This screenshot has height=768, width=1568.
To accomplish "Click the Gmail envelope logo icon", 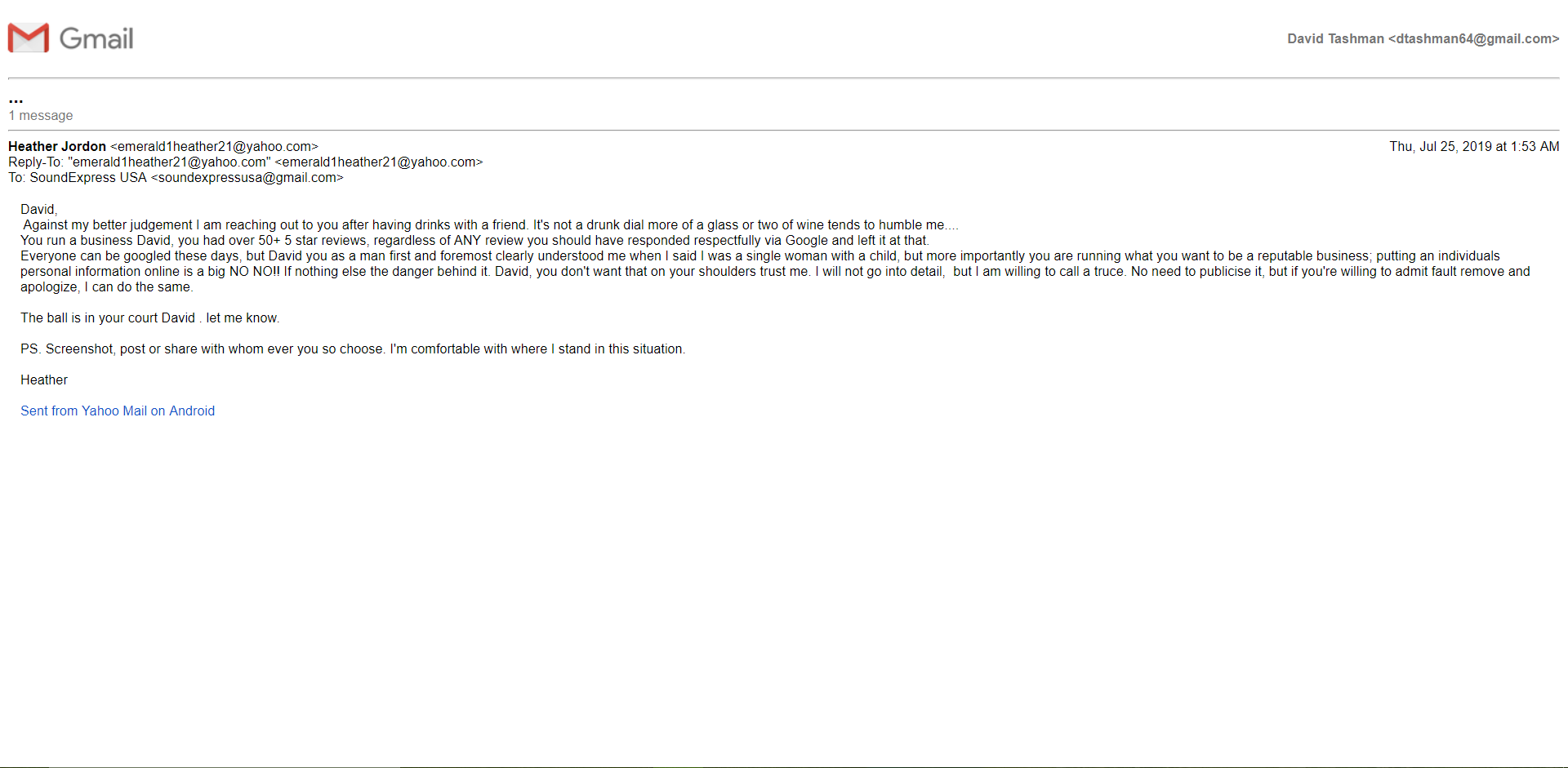I will (x=29, y=38).
